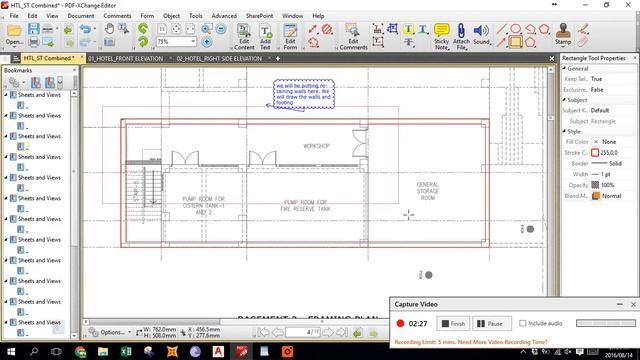Click Edit Content tool
This screenshot has width=640, height=360.
coord(244,36)
